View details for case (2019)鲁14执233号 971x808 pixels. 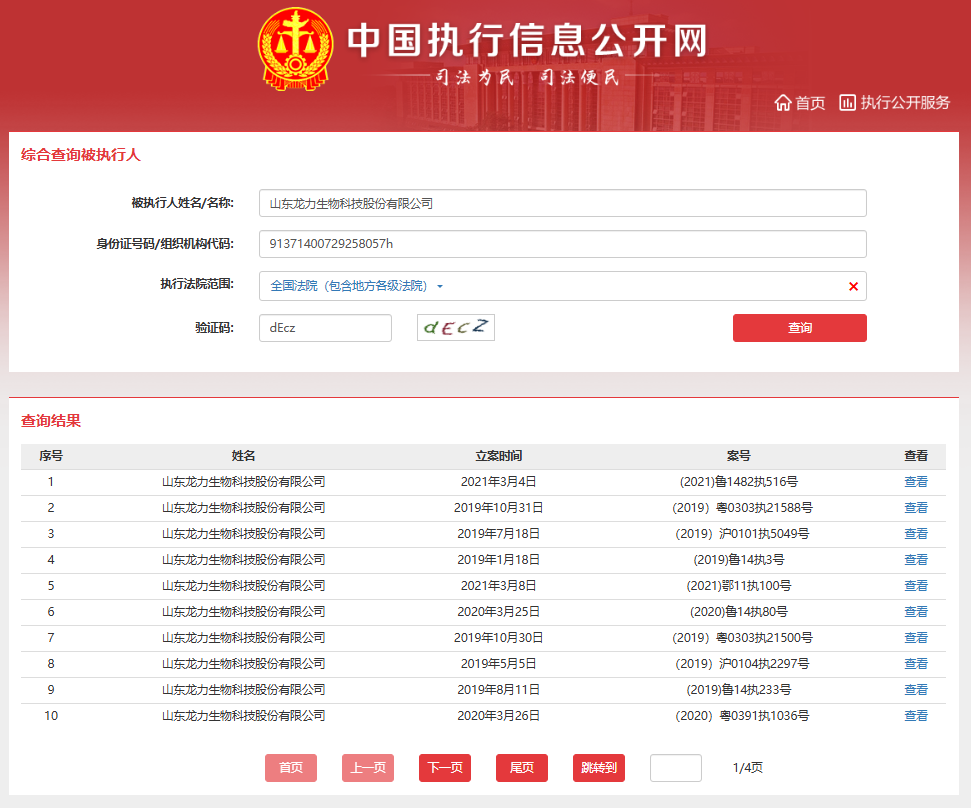tap(915, 690)
